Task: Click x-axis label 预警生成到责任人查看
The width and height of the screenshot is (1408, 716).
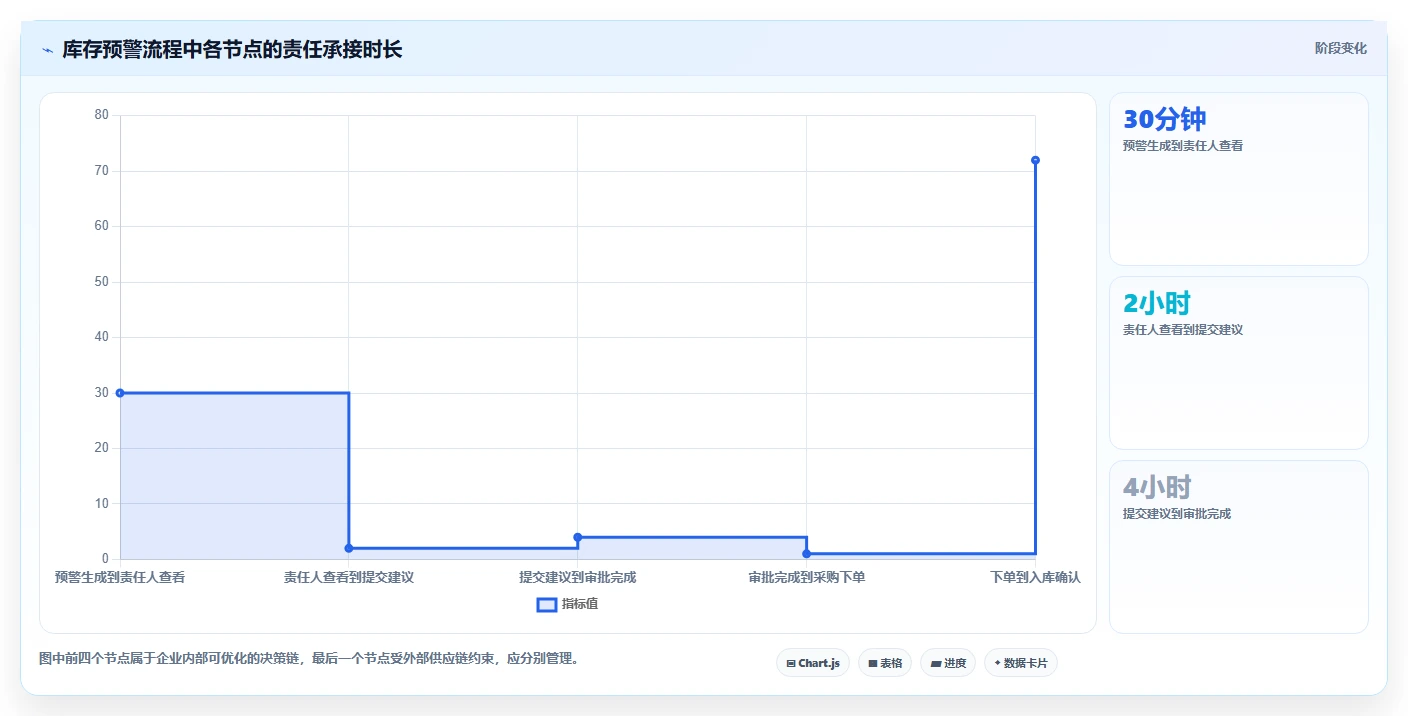Action: click(x=120, y=577)
